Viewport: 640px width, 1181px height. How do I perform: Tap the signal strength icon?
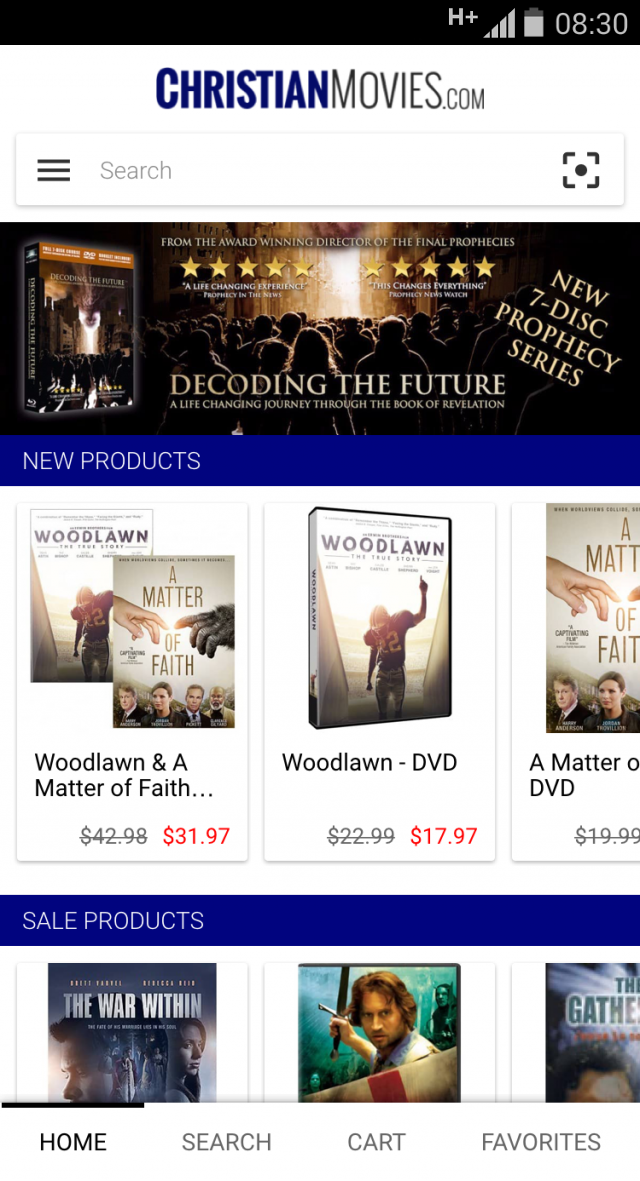(x=499, y=23)
